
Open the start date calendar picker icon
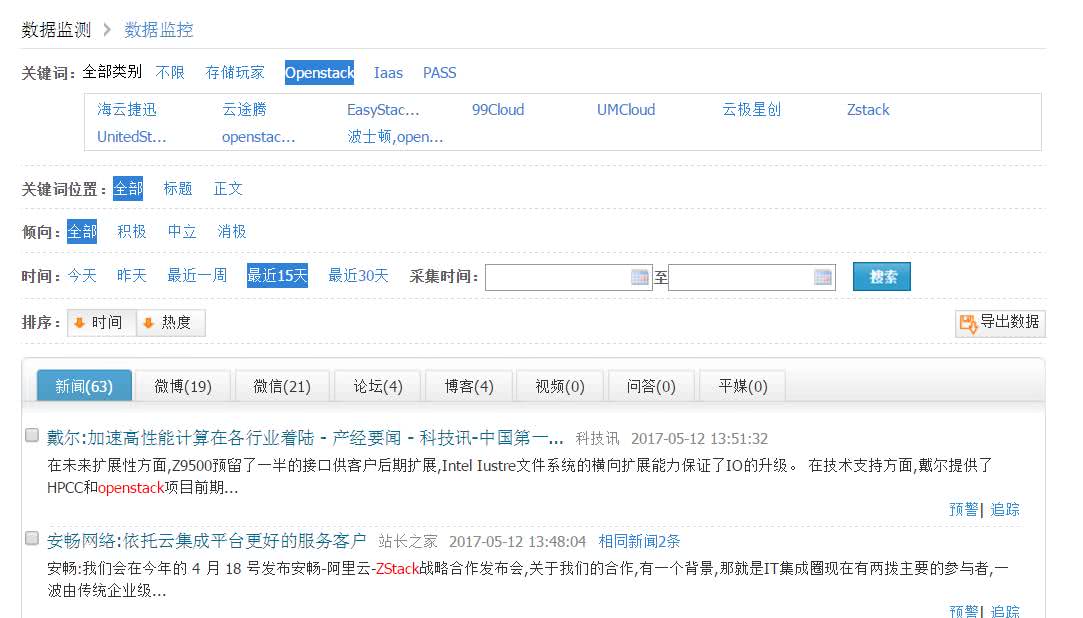click(640, 277)
